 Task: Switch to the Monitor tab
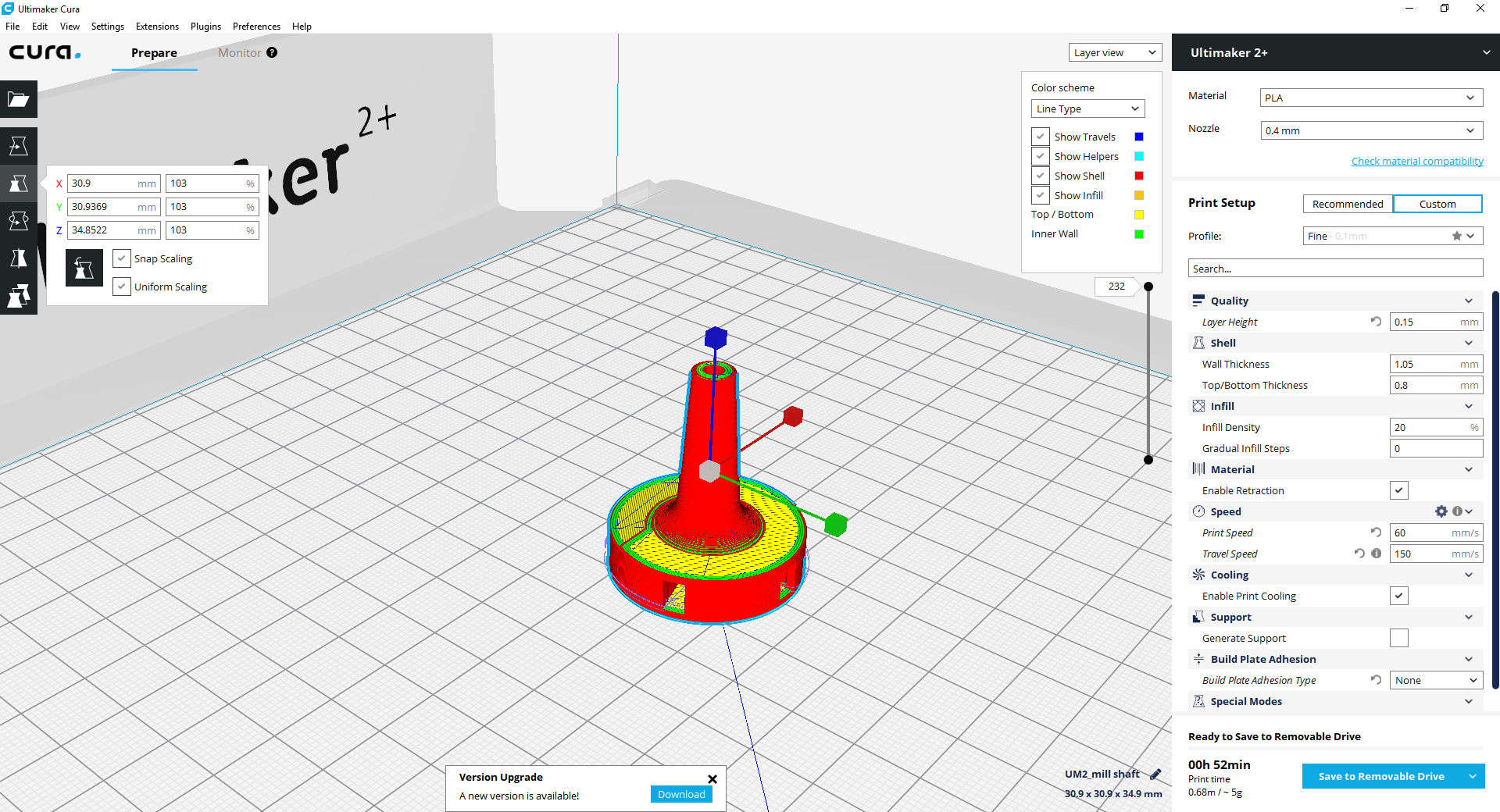239,52
